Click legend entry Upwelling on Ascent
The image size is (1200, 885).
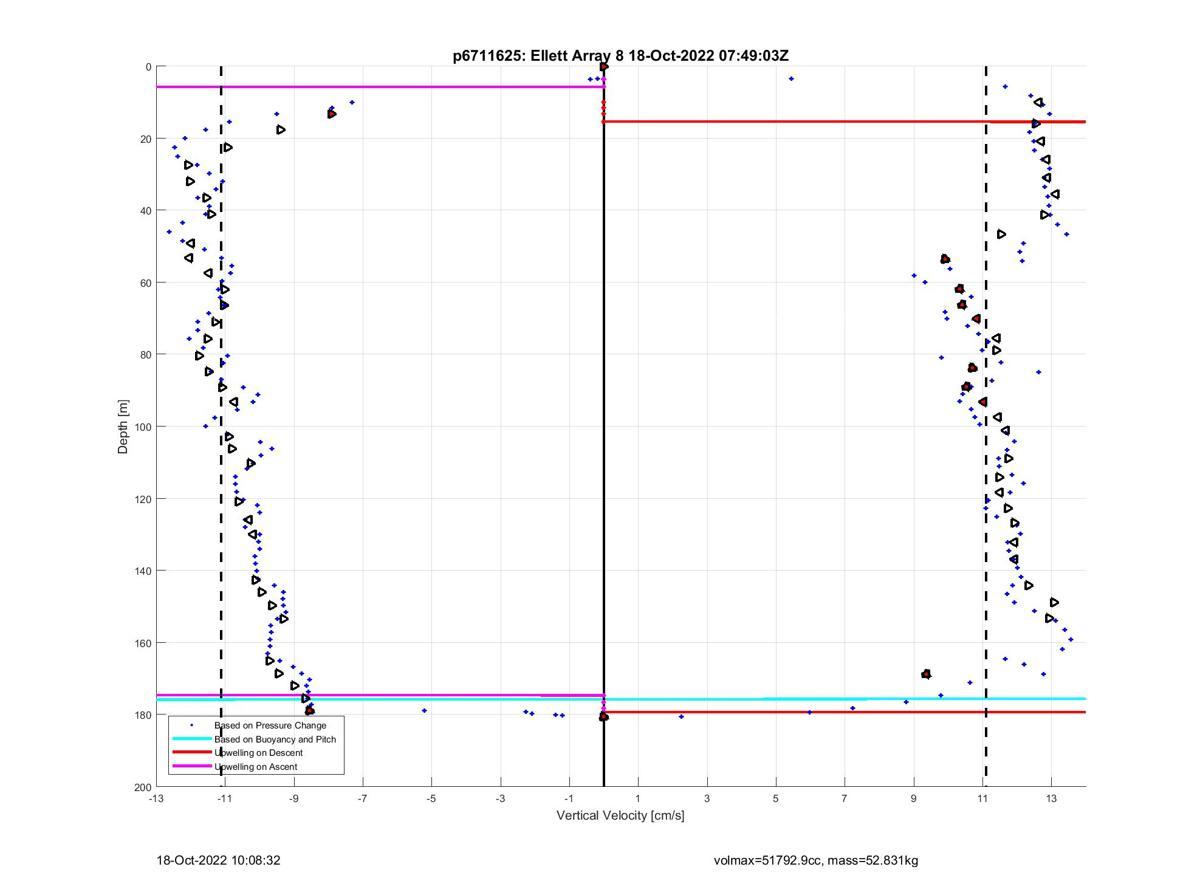[x=255, y=767]
